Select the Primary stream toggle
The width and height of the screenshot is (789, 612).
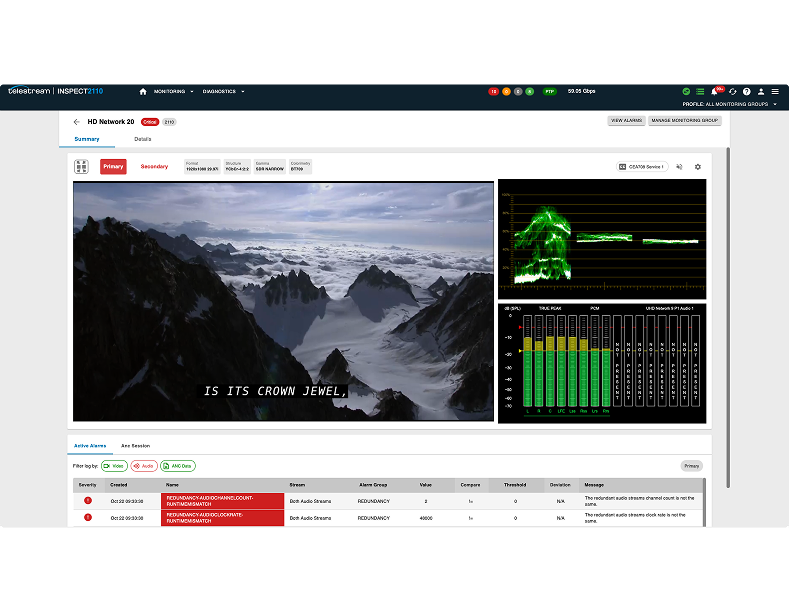113,167
